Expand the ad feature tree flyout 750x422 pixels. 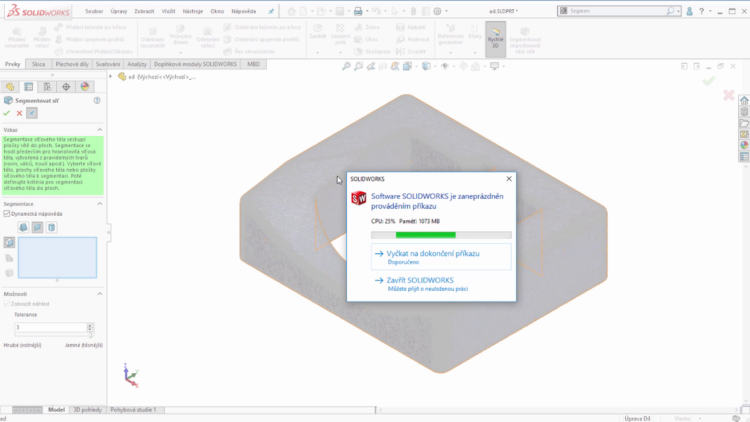click(x=110, y=77)
